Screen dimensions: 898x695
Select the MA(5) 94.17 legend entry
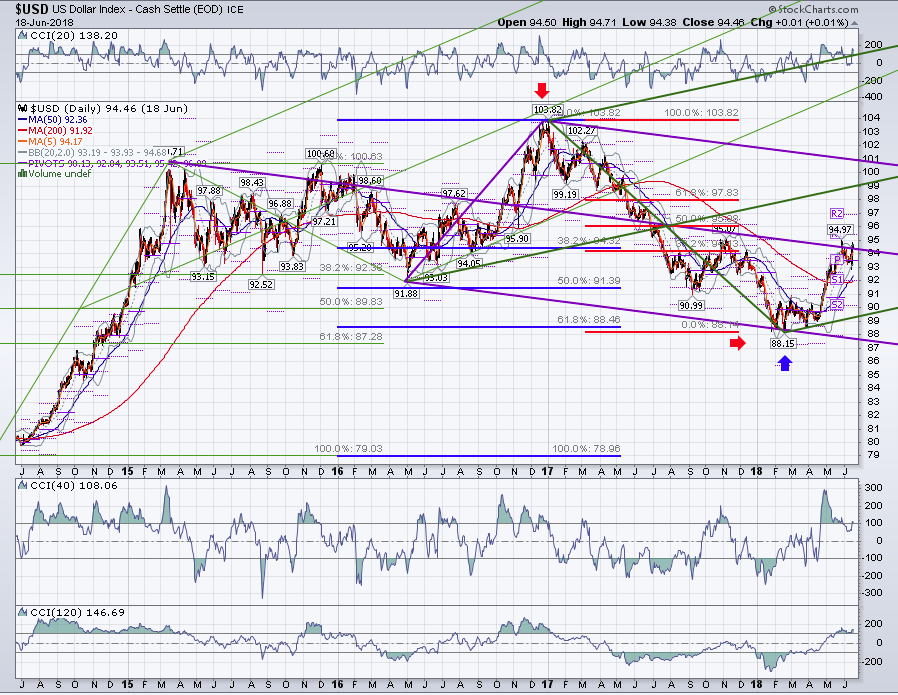click(x=50, y=141)
